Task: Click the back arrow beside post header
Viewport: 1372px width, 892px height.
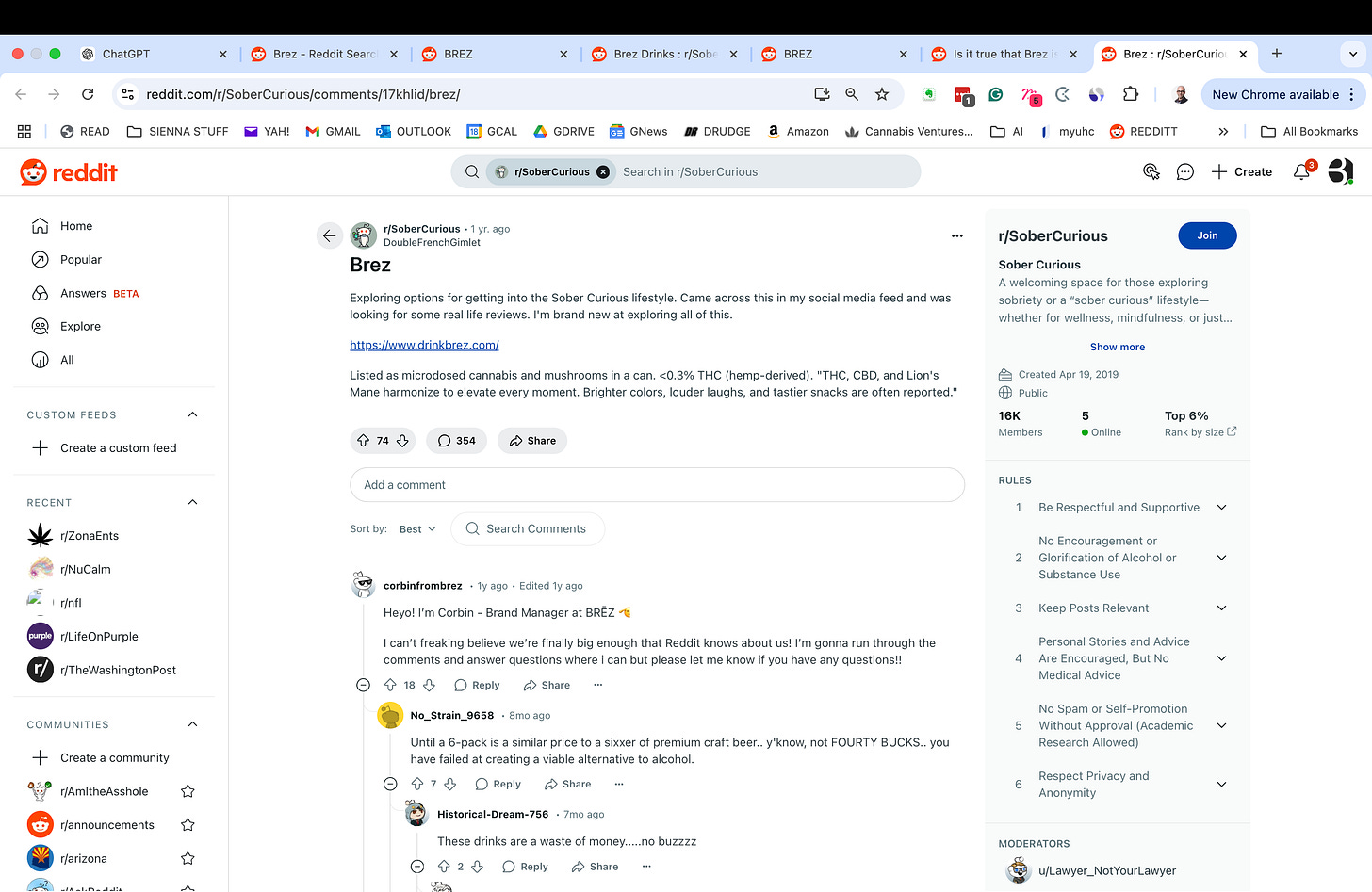Action: point(329,235)
